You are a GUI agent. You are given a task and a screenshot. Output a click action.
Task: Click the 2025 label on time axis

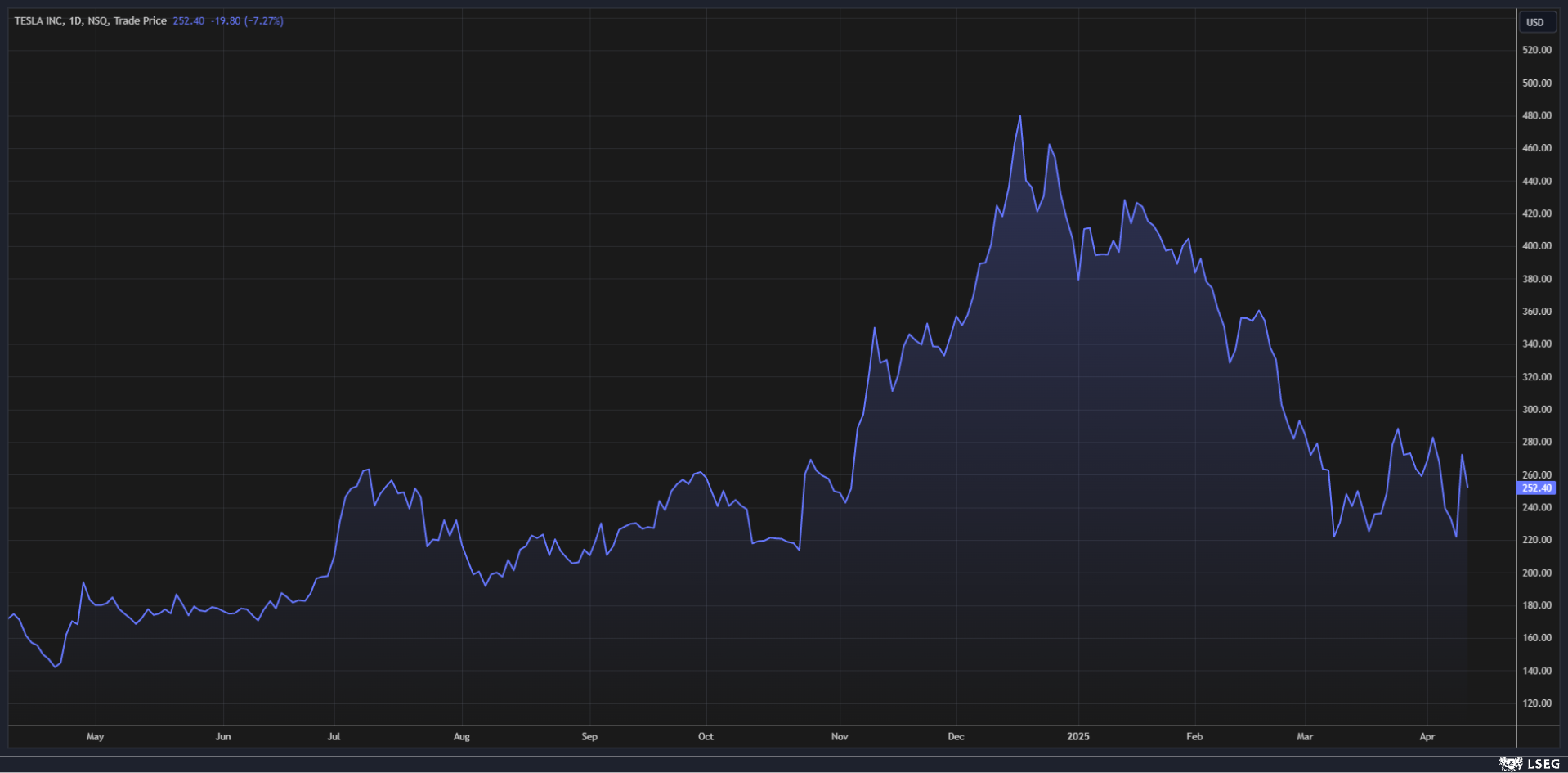[1078, 736]
